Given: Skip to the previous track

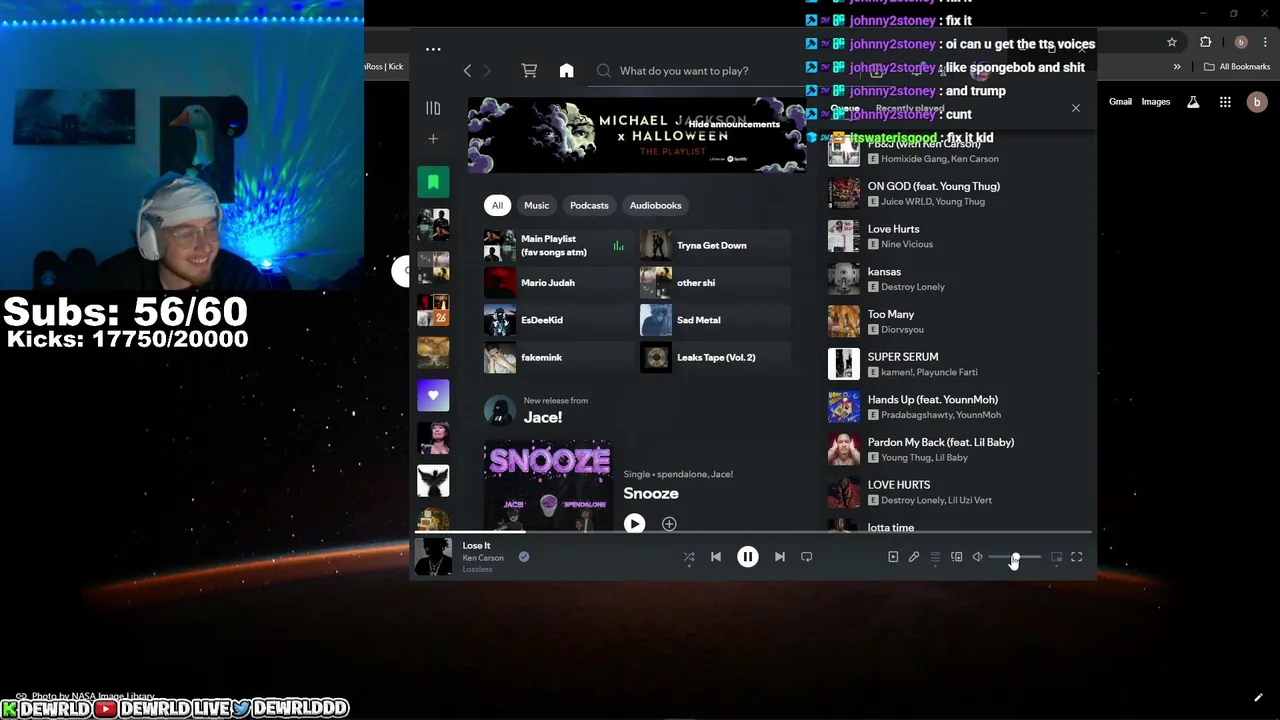Looking at the screenshot, I should pos(716,557).
